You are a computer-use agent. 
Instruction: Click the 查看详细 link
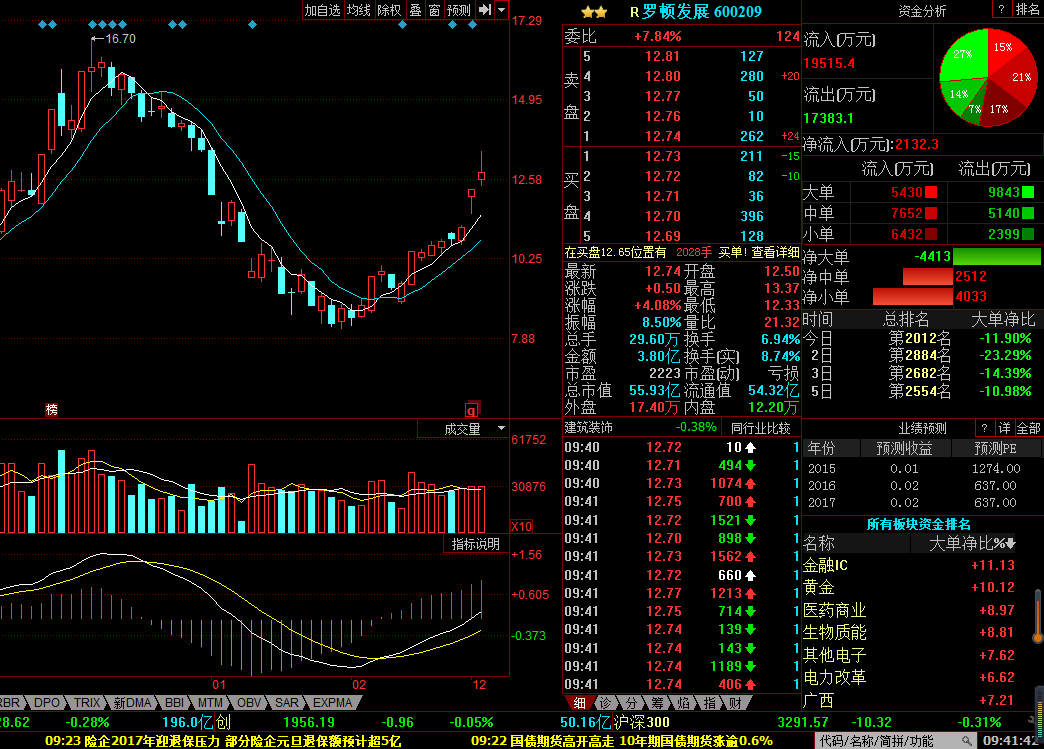[x=776, y=253]
